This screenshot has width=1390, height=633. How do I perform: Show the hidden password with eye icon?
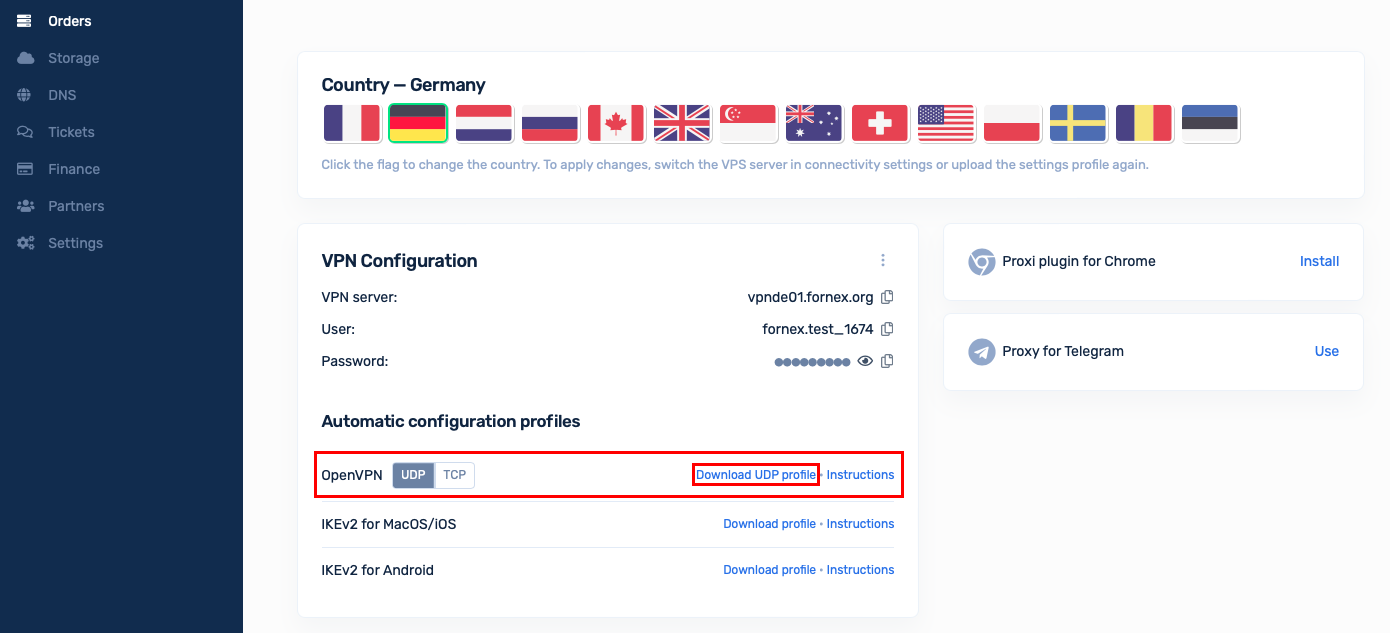coord(865,361)
